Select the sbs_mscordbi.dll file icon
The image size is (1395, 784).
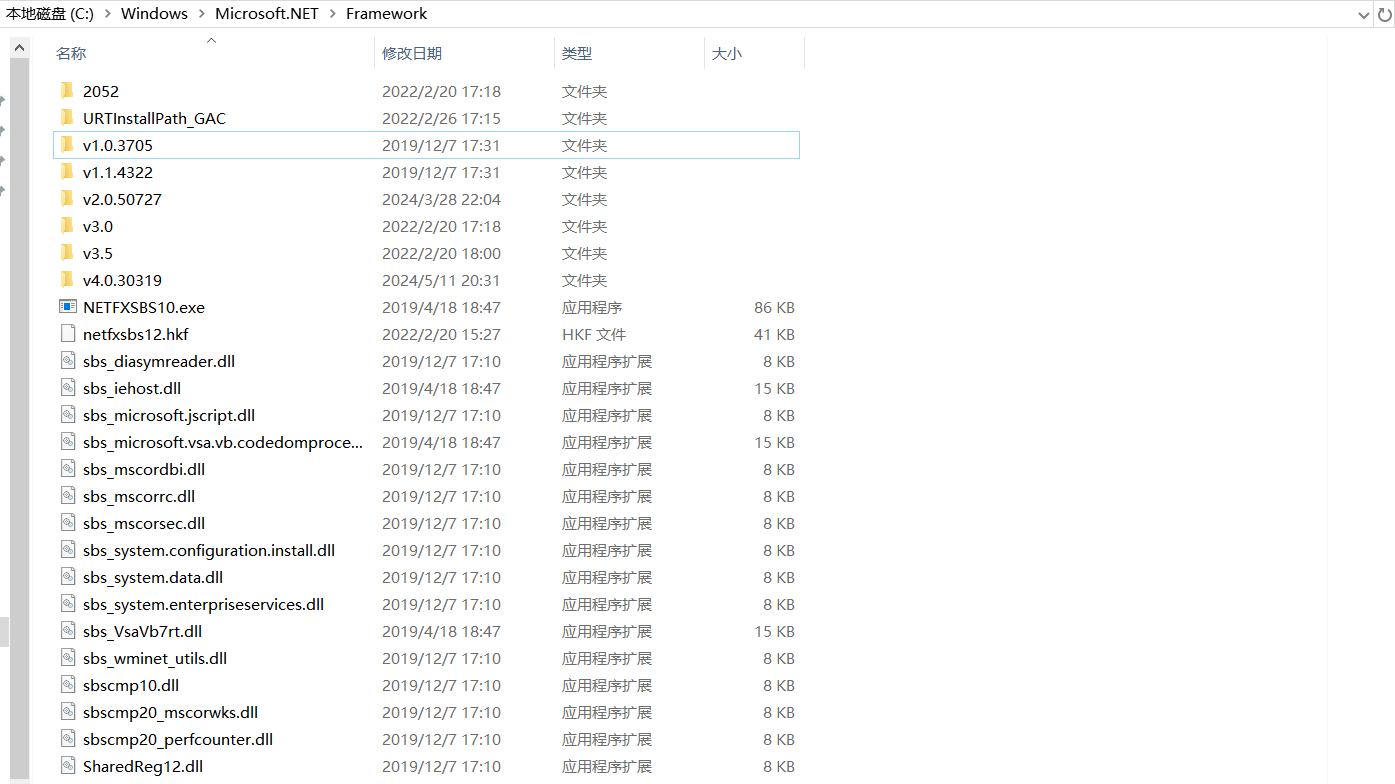68,469
